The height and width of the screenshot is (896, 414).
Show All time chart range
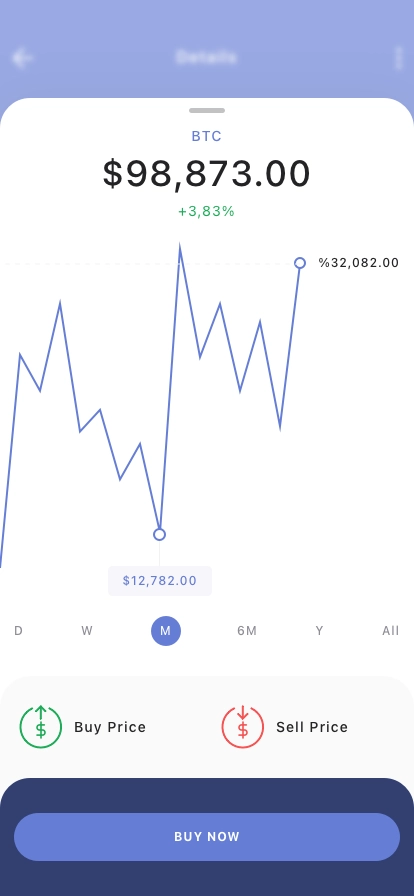tap(391, 631)
